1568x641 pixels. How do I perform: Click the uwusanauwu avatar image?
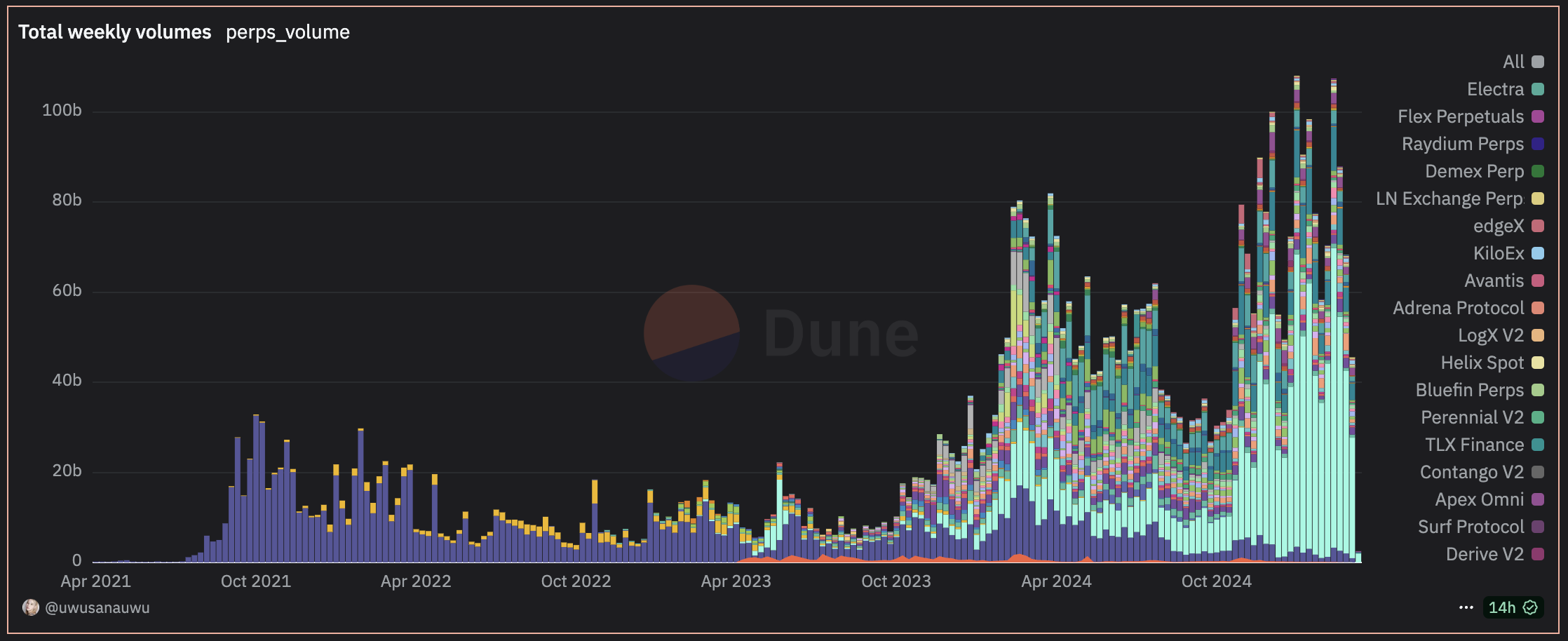pos(31,607)
